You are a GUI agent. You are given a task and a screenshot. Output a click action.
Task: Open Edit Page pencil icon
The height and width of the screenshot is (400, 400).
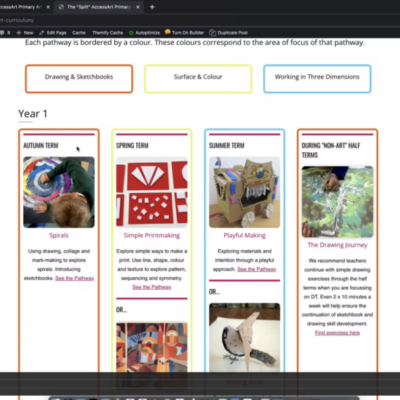[x=41, y=33]
